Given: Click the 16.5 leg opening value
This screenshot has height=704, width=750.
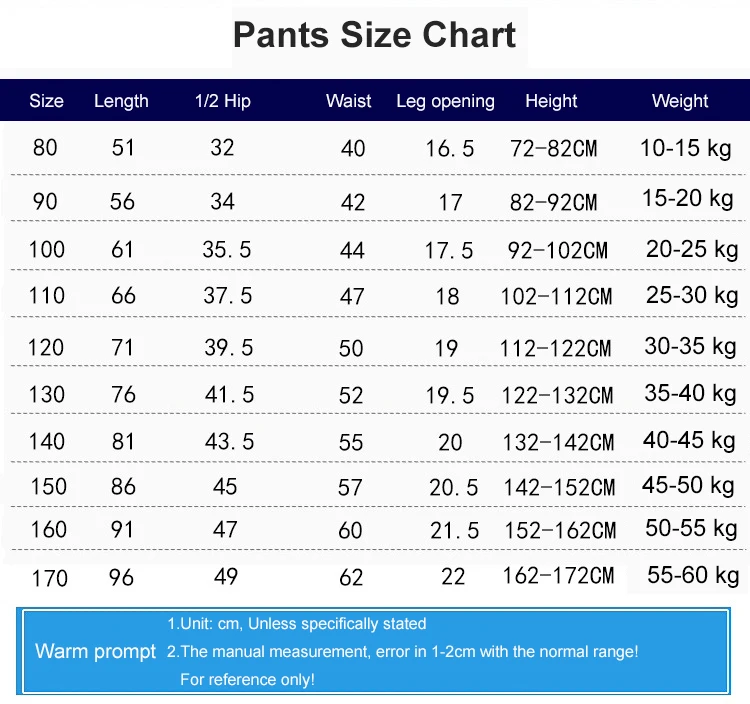Looking at the screenshot, I should pos(450,149).
